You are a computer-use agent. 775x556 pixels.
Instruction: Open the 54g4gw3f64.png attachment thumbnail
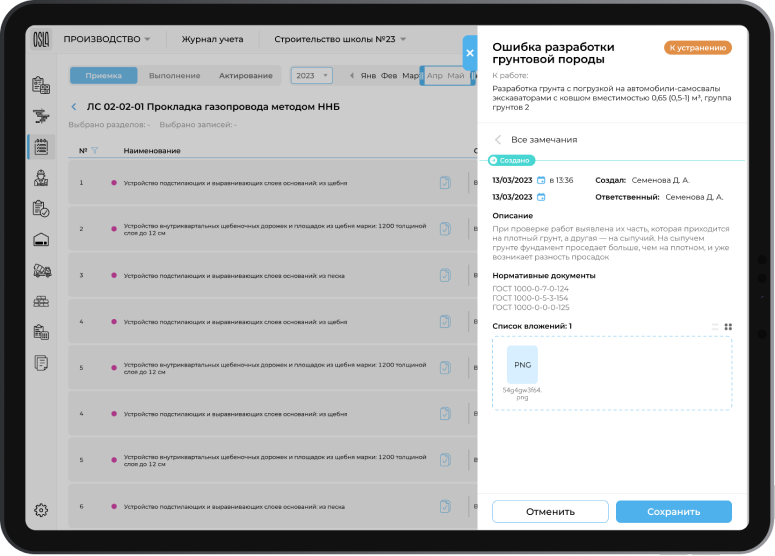[x=522, y=366]
